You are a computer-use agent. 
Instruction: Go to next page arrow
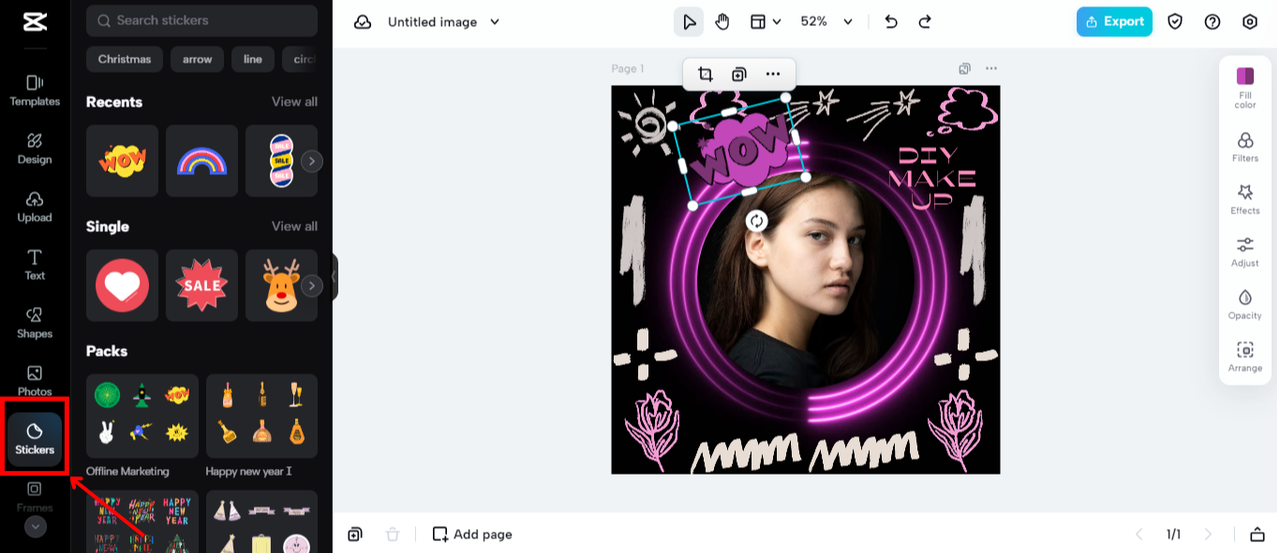[x=1208, y=534]
